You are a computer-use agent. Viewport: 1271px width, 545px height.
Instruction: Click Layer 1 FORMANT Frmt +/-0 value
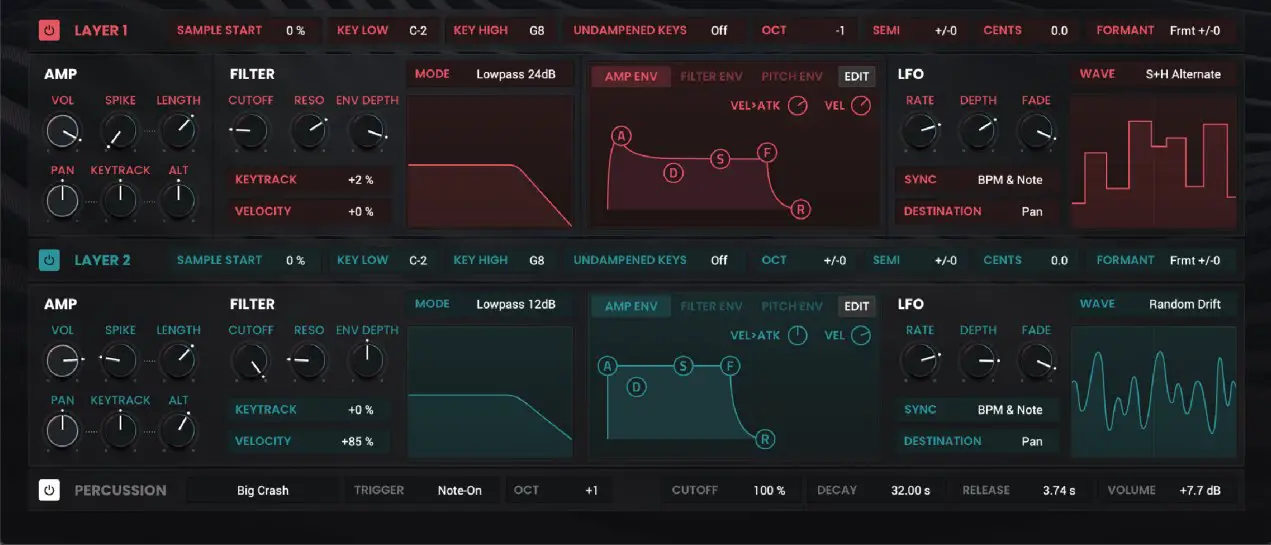[x=1195, y=30]
